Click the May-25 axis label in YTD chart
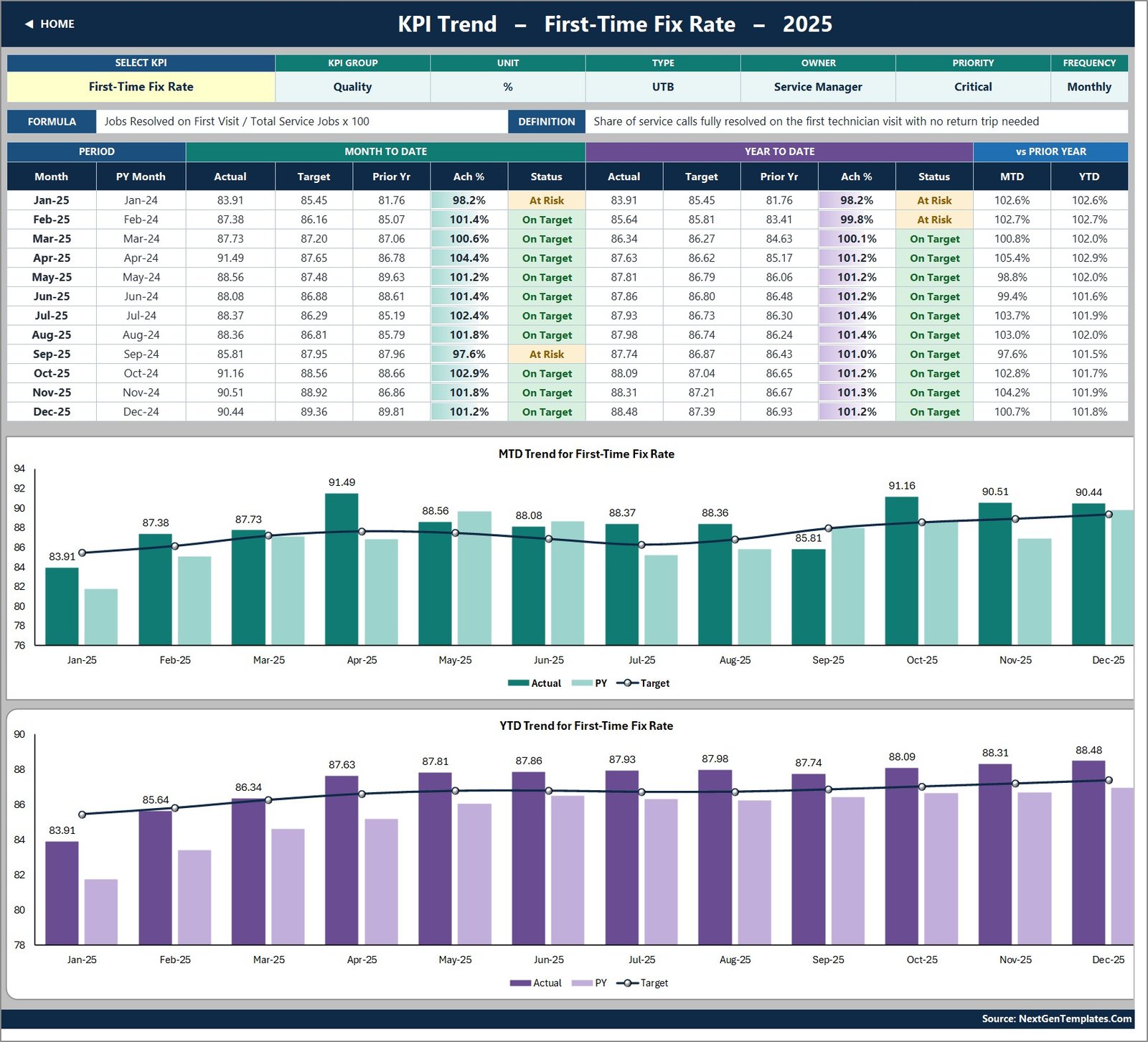The height and width of the screenshot is (1042, 1148). [x=455, y=960]
